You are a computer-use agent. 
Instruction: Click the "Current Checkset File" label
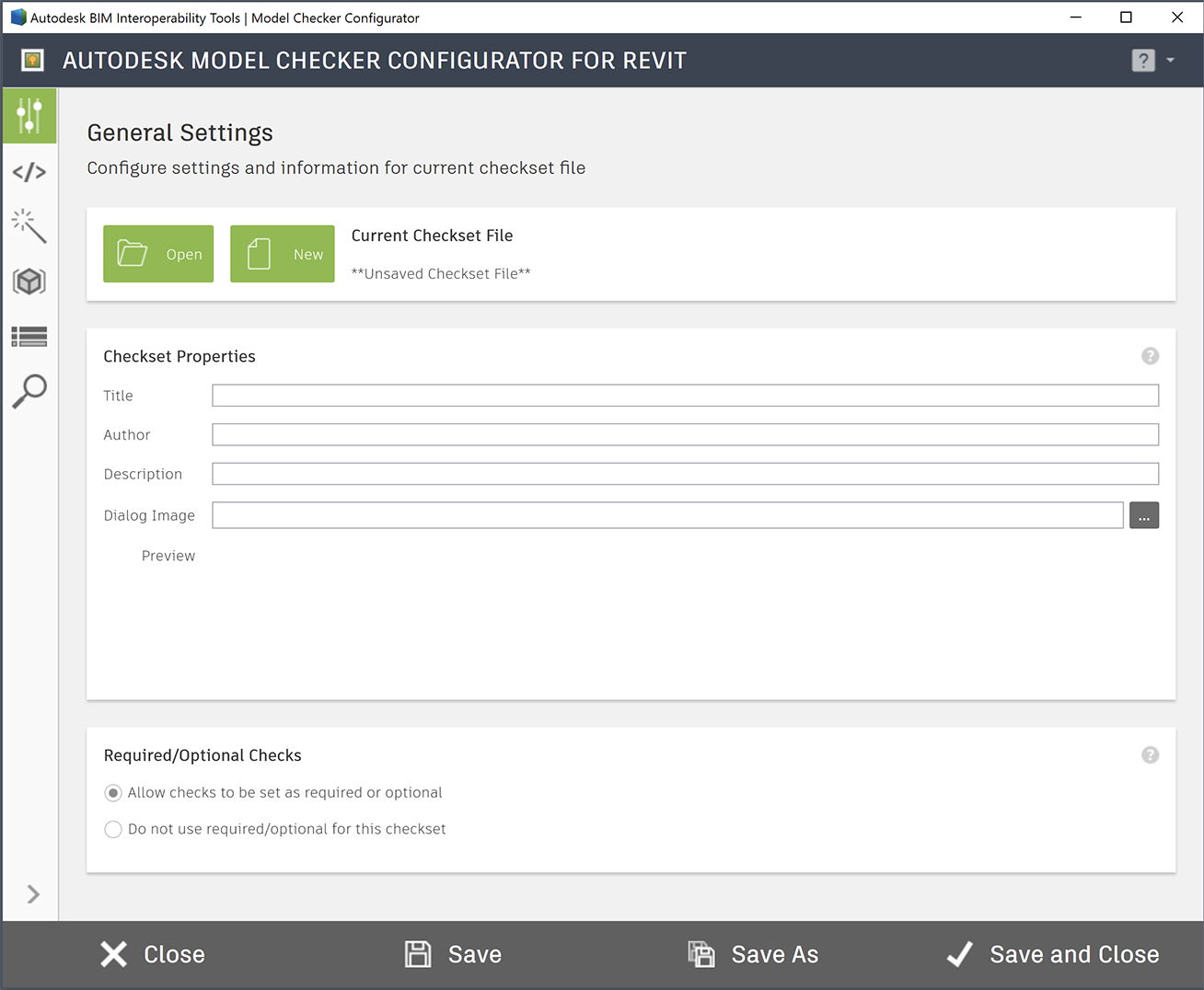(x=433, y=236)
